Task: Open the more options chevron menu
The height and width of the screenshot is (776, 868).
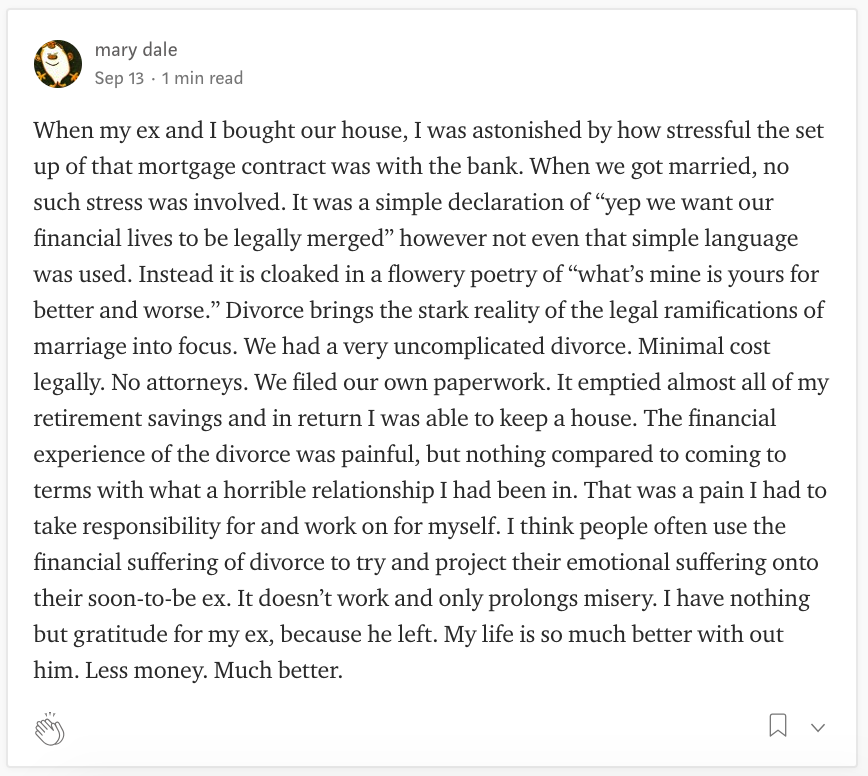Action: click(x=818, y=727)
